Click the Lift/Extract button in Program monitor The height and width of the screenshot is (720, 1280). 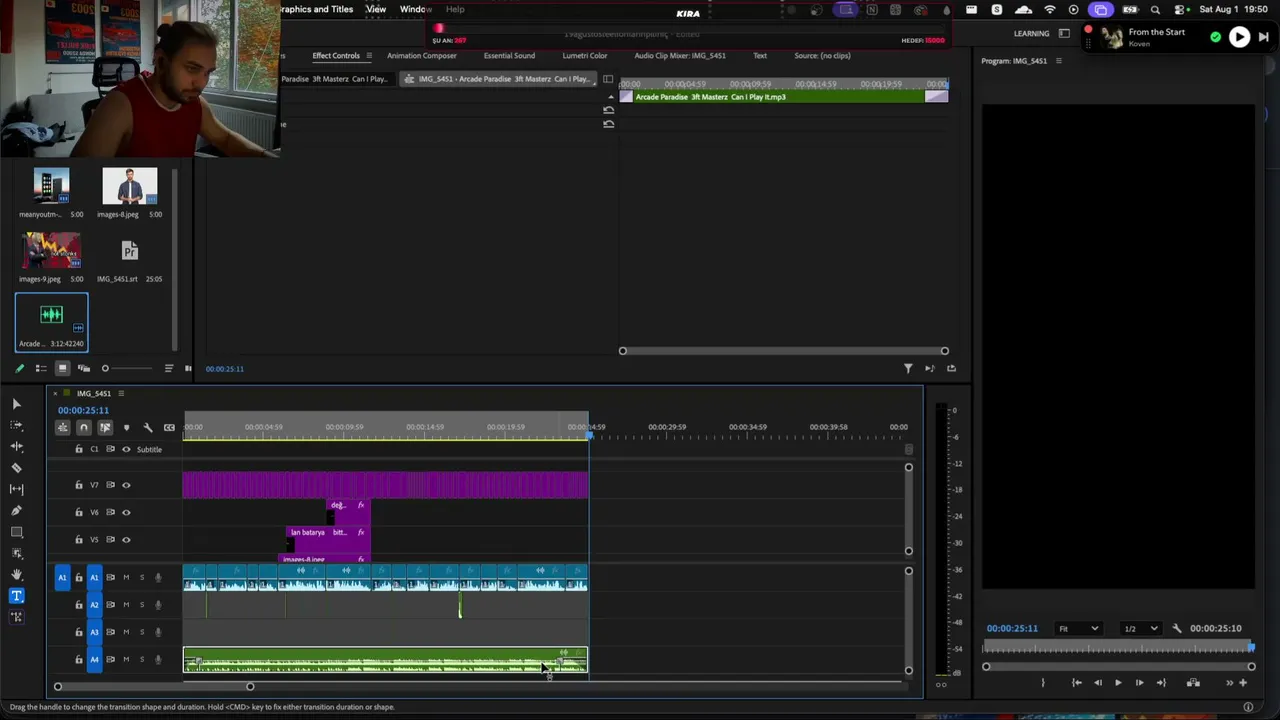[1193, 683]
